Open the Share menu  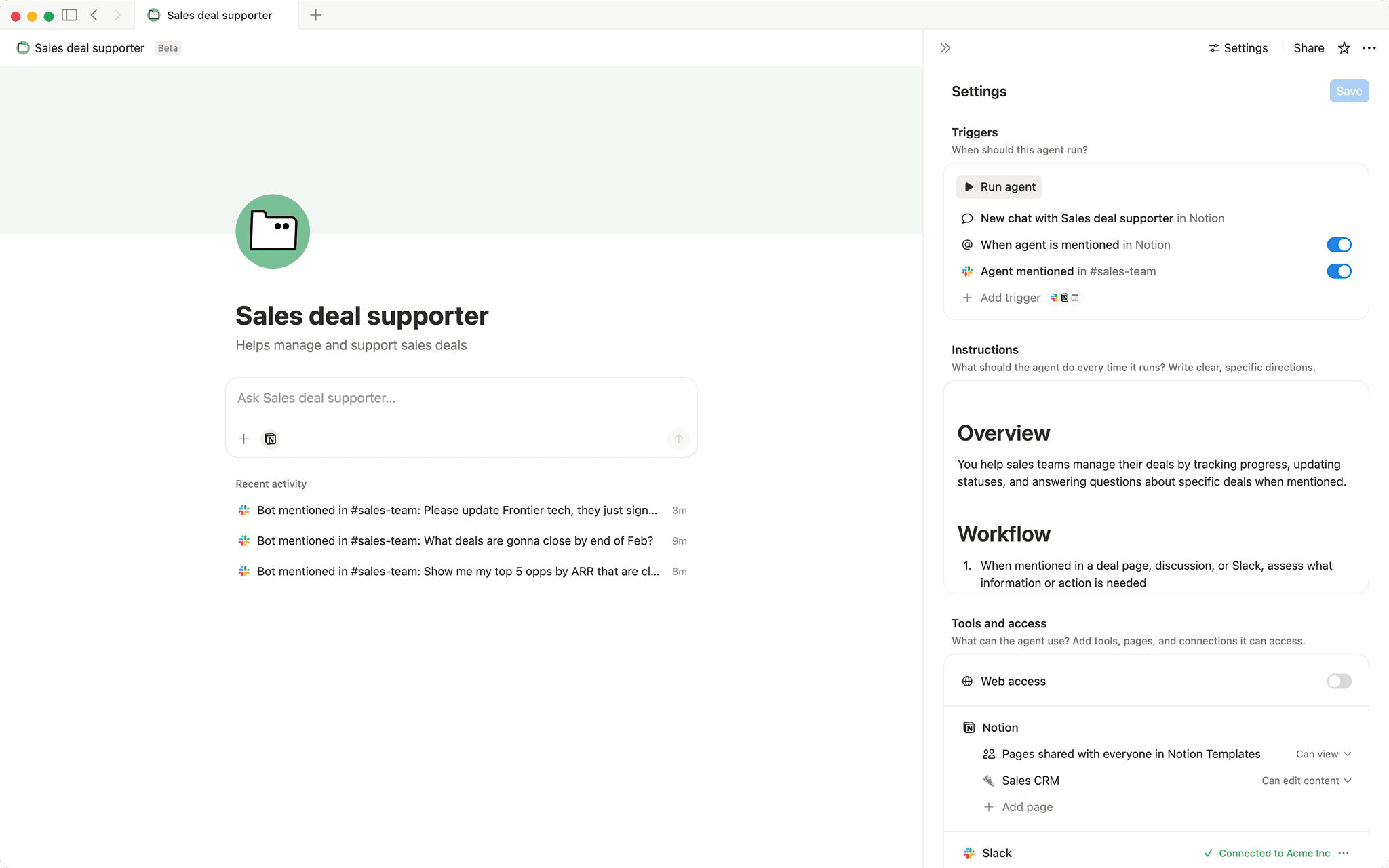click(x=1308, y=47)
